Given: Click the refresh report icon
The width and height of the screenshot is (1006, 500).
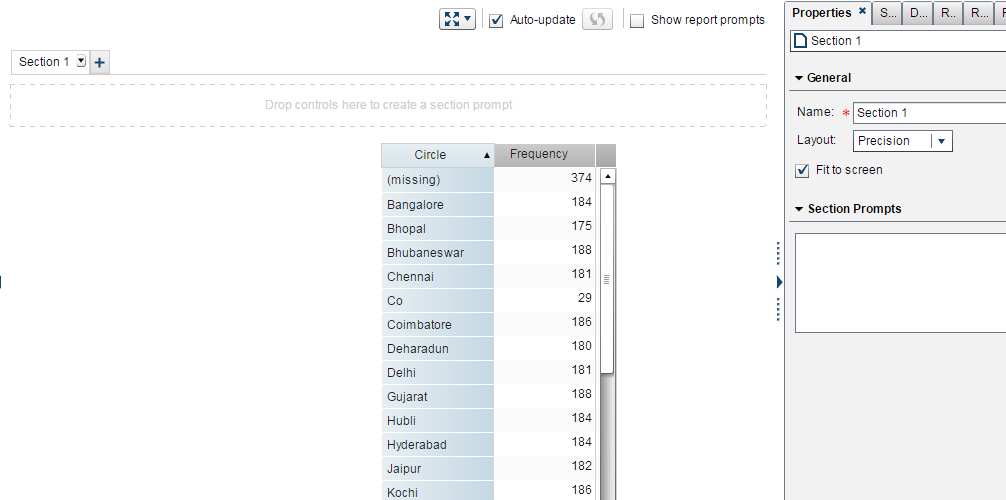Looking at the screenshot, I should pyautogui.click(x=597, y=19).
